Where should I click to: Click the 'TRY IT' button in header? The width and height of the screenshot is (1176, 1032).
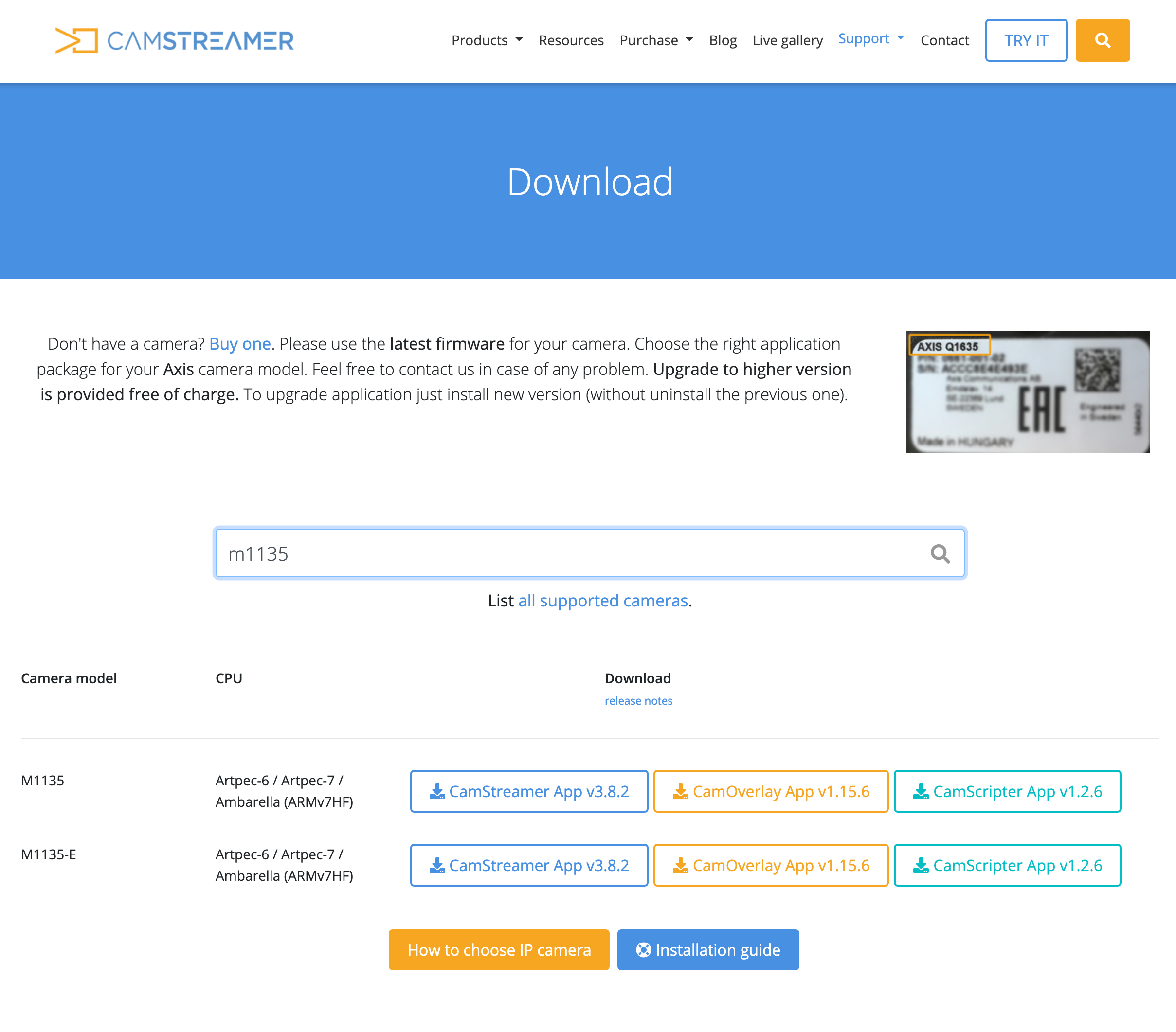pyautogui.click(x=1025, y=40)
